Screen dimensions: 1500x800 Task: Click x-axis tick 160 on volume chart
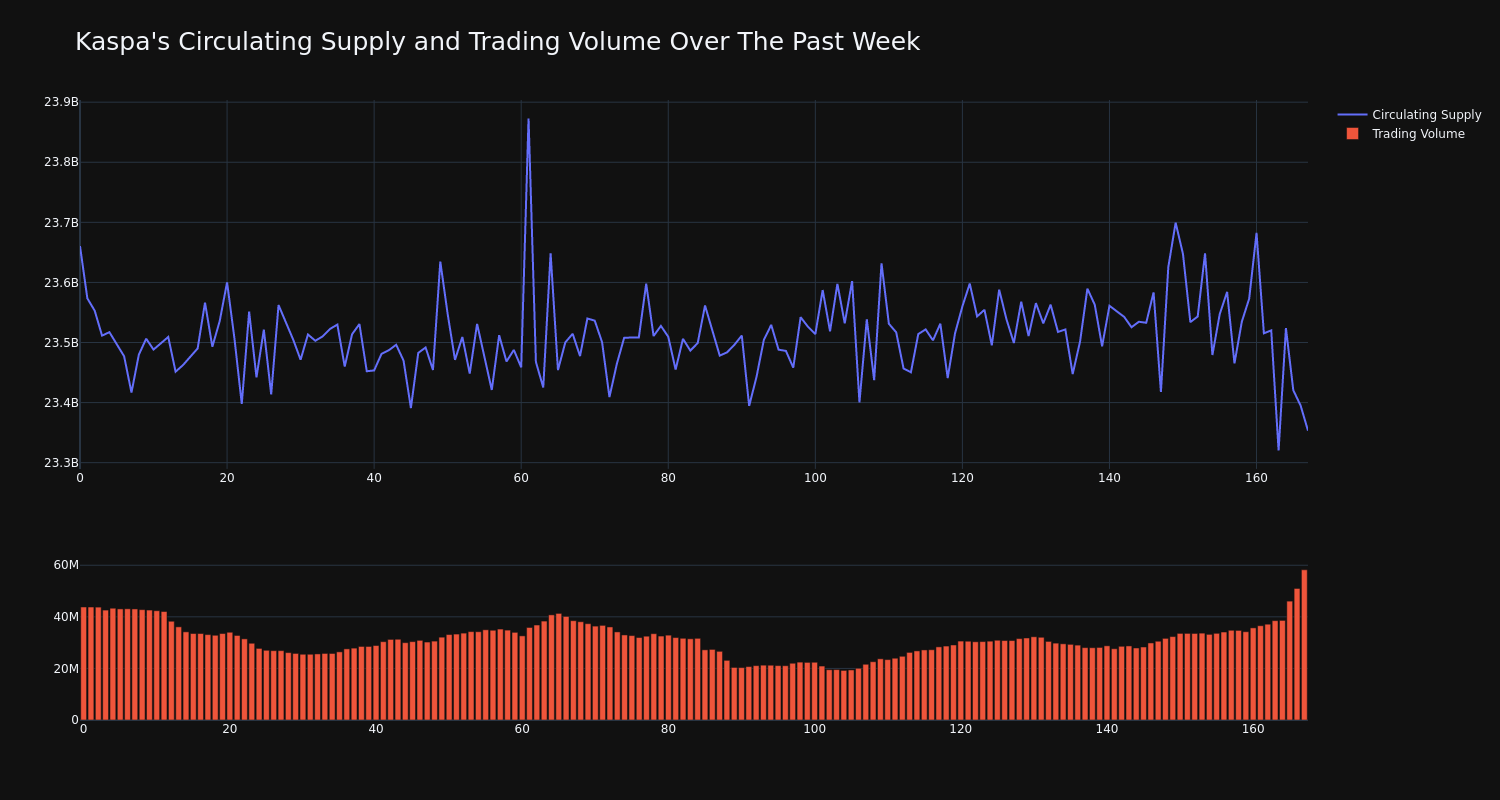(x=1253, y=729)
